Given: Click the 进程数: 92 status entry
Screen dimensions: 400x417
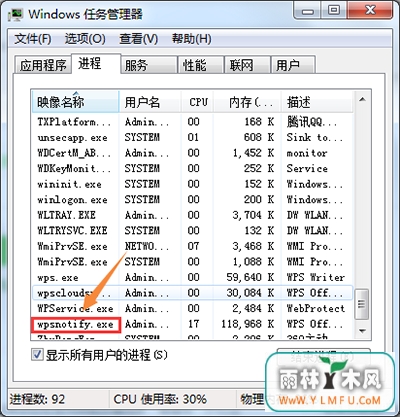Looking at the screenshot, I should pyautogui.click(x=37, y=399).
